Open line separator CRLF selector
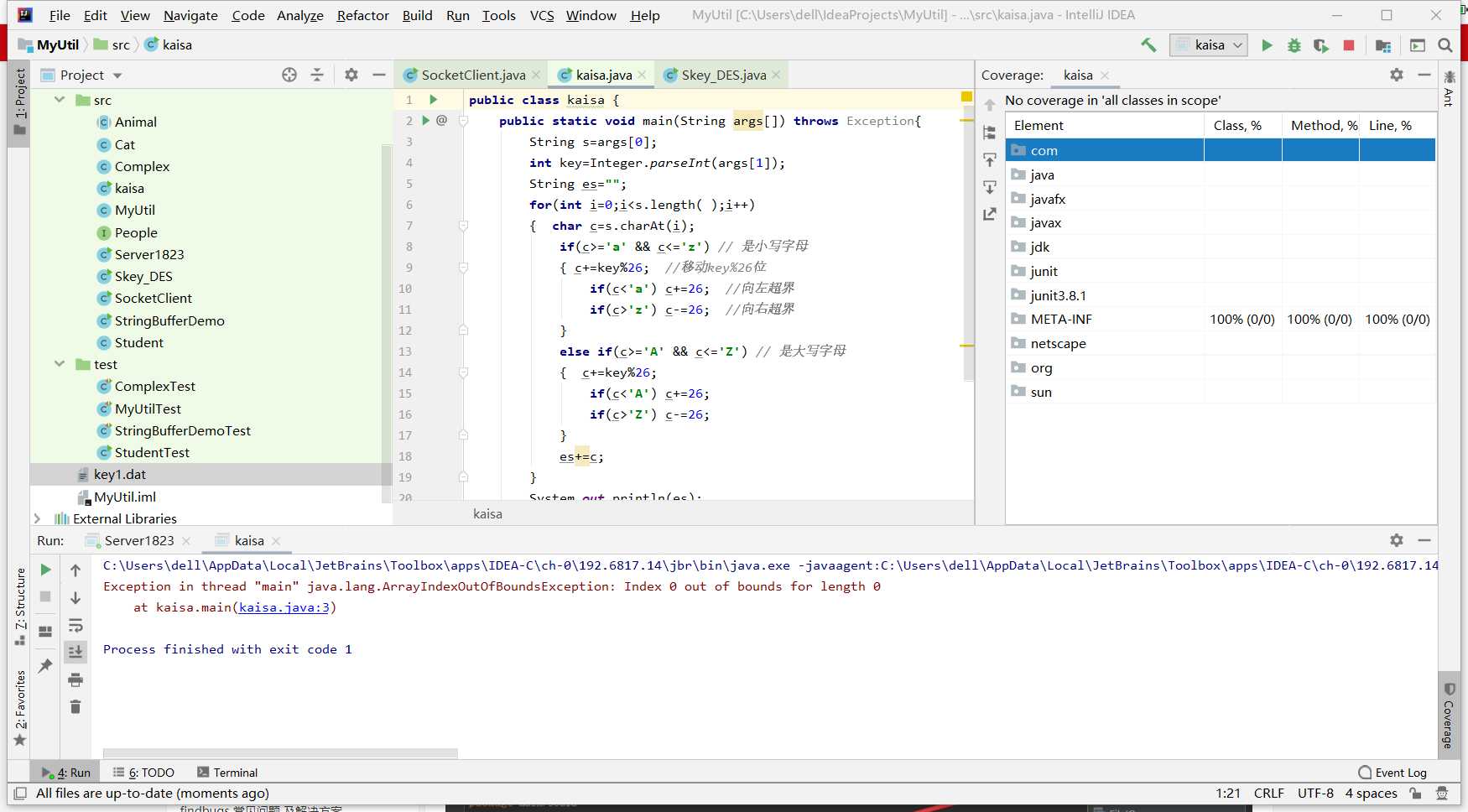 coord(1268,793)
